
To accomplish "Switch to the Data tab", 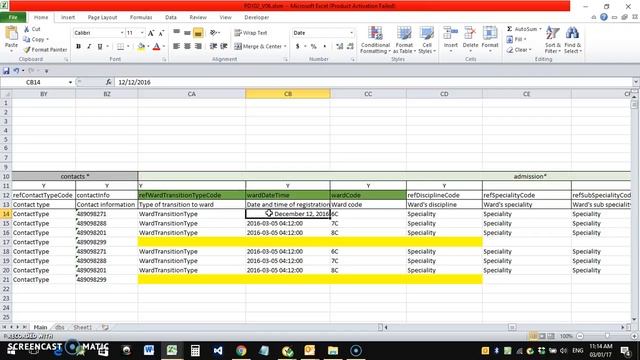I will (x=171, y=18).
